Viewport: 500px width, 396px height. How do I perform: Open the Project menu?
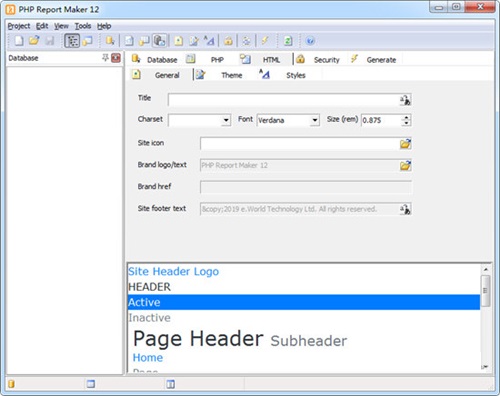[19, 26]
